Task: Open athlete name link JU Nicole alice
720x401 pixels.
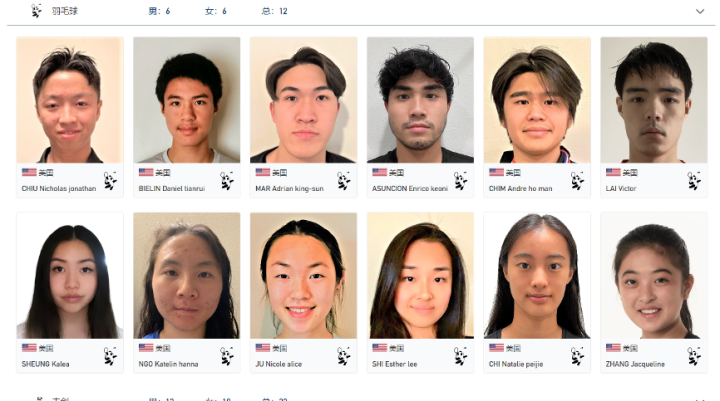Action: [x=278, y=364]
